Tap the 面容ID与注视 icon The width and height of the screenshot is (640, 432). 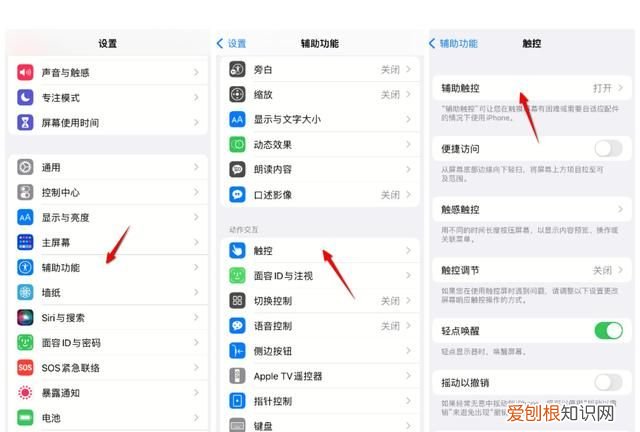click(x=237, y=276)
